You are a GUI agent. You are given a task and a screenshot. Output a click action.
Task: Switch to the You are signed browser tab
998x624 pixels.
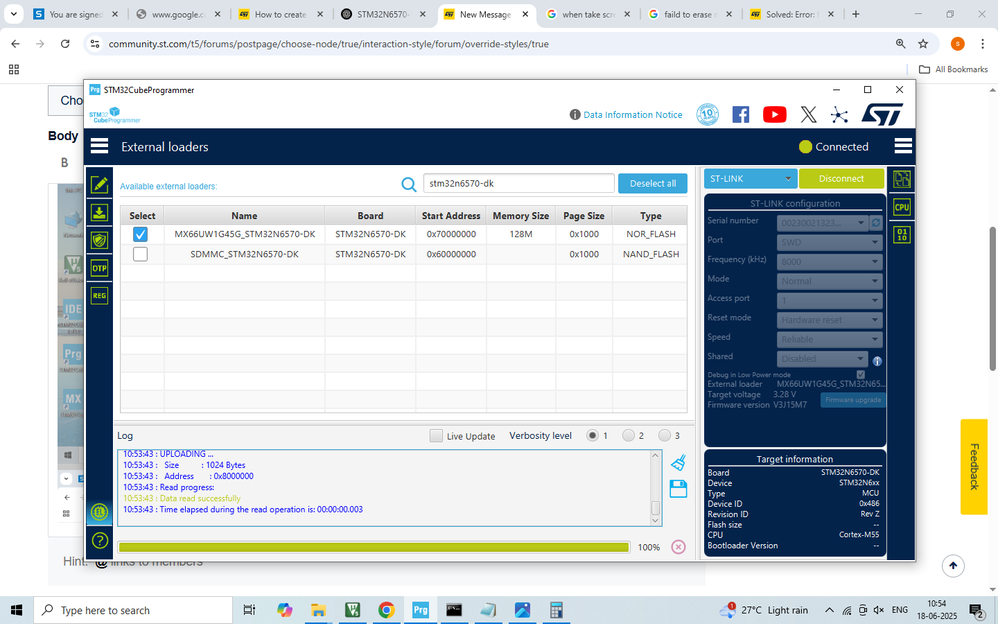click(x=75, y=14)
